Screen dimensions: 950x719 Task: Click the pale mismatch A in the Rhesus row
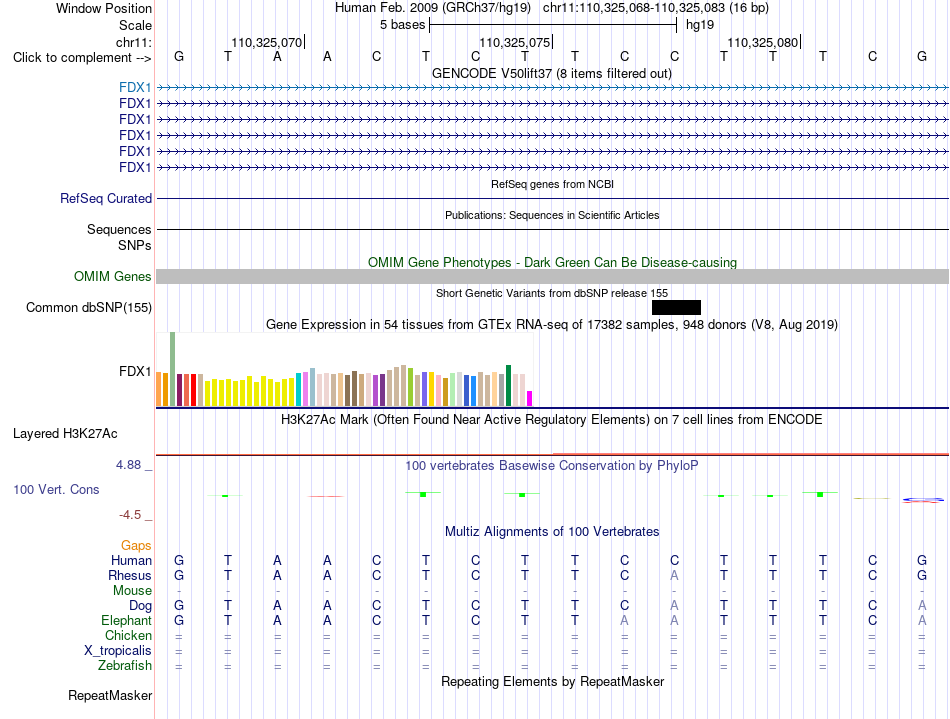pos(674,575)
